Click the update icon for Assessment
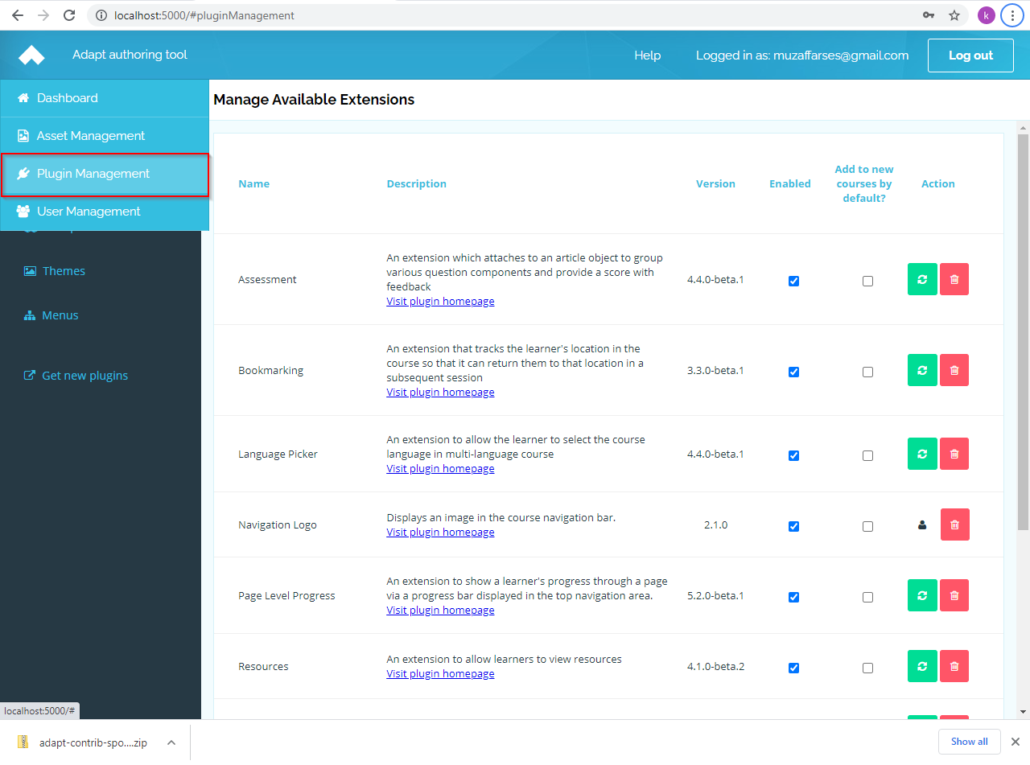 (x=921, y=279)
